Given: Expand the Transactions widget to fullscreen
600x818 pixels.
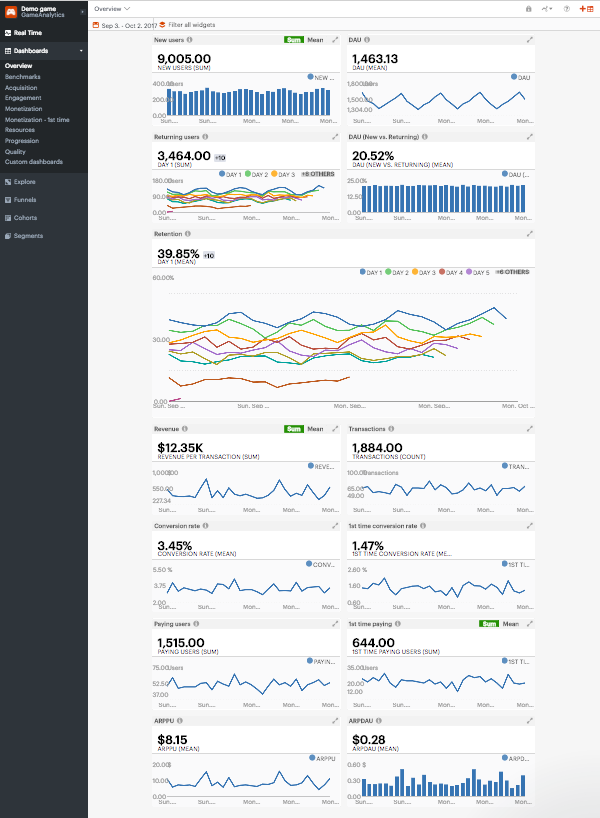Looking at the screenshot, I should (530, 428).
